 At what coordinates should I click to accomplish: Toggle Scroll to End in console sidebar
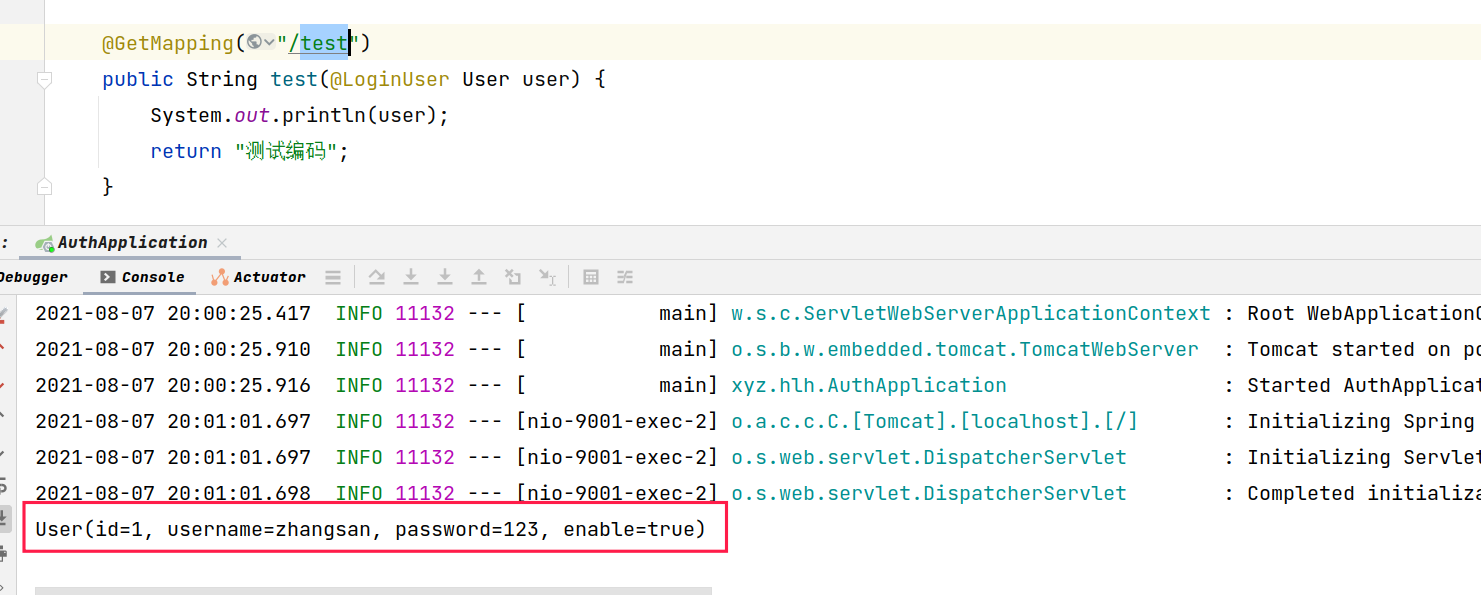[4, 517]
